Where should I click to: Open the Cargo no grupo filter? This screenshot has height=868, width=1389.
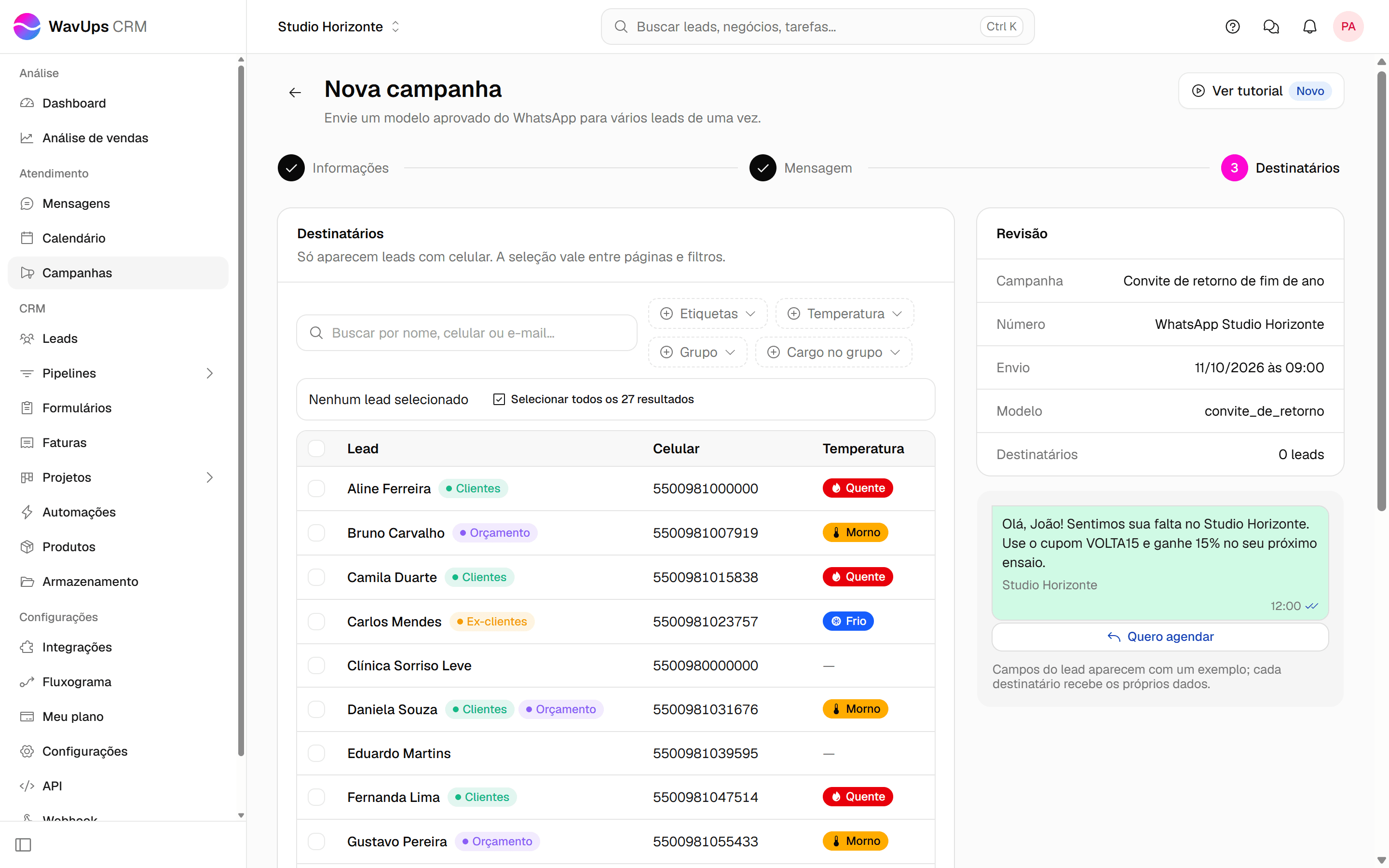point(833,352)
